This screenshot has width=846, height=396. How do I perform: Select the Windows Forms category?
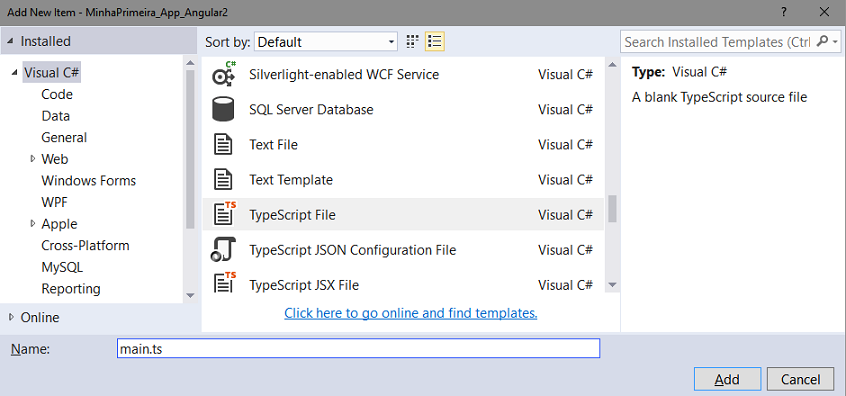pos(88,181)
